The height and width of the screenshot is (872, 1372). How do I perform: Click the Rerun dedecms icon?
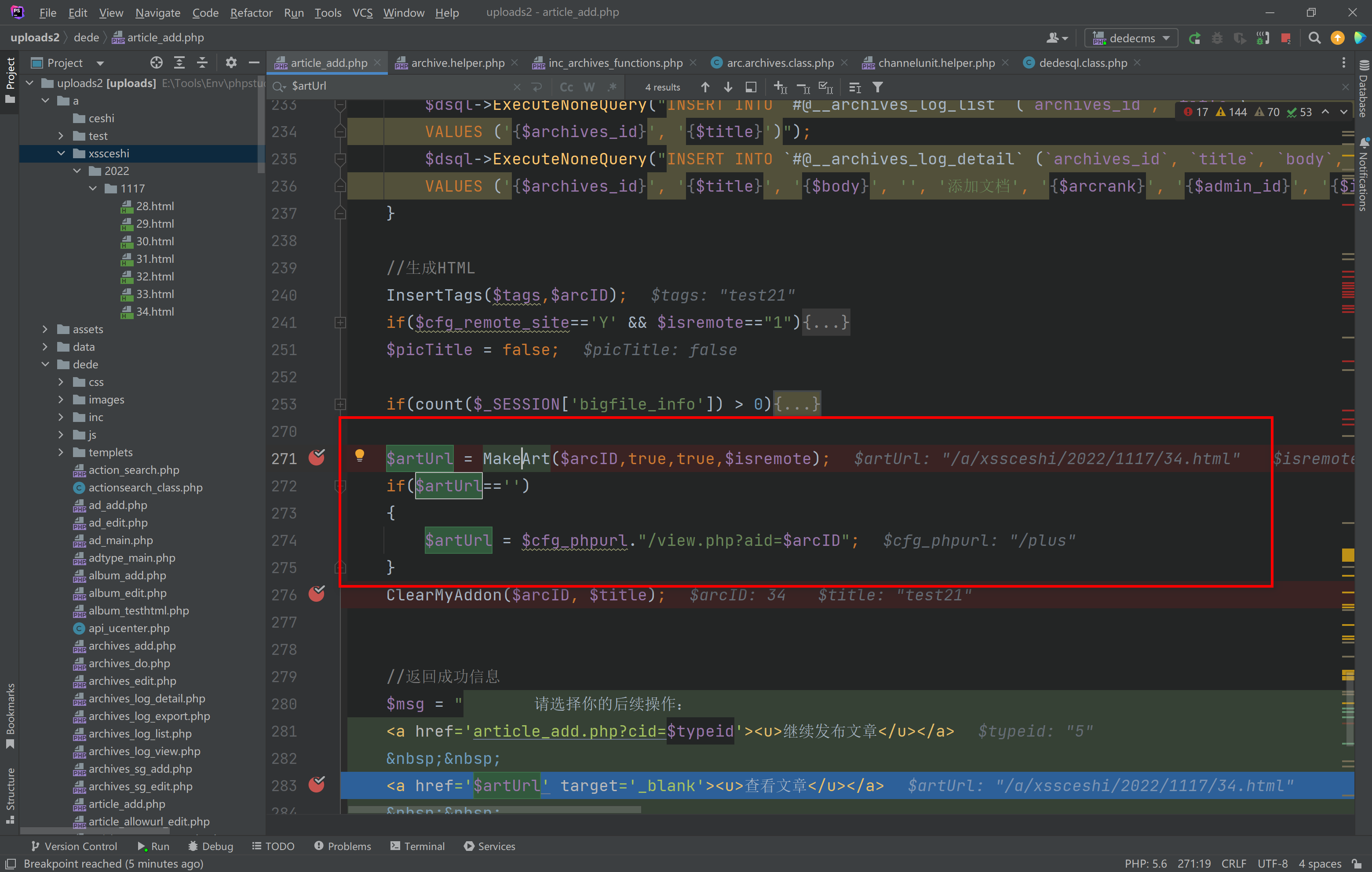[x=1194, y=38]
